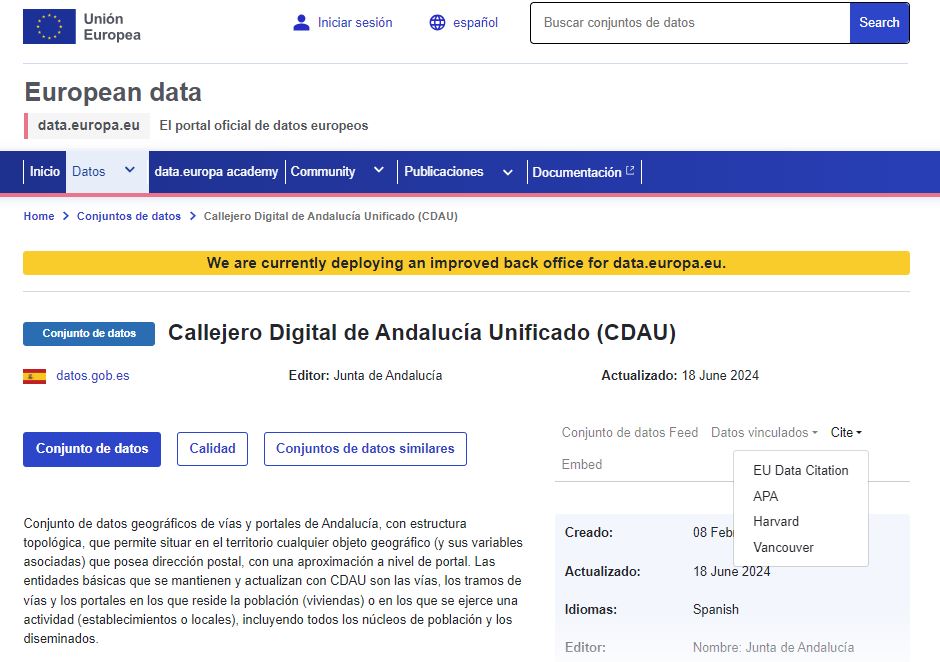Screen dimensions: 940x662
Task: Open the datos.gob.es catalogue link
Action: pyautogui.click(x=92, y=376)
